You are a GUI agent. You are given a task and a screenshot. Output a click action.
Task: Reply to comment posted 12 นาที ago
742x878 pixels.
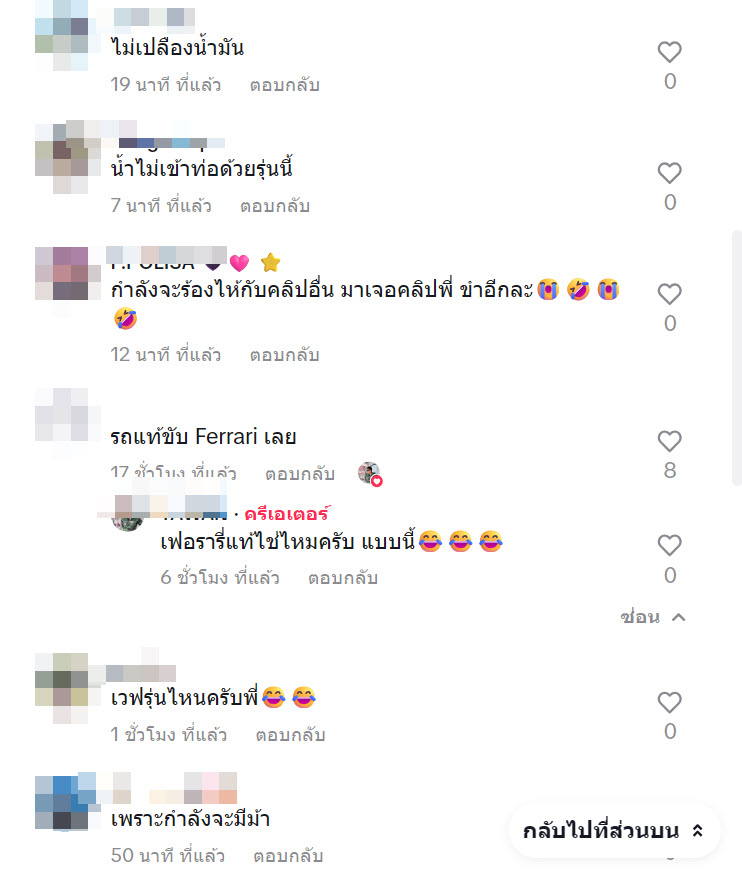[284, 355]
